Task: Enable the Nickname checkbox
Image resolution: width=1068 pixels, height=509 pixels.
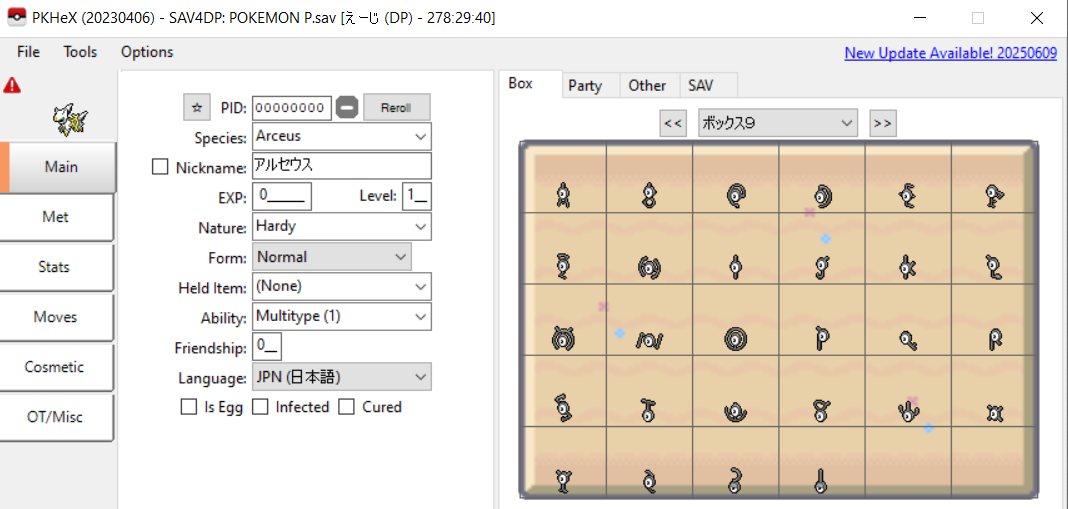Action: (x=160, y=167)
